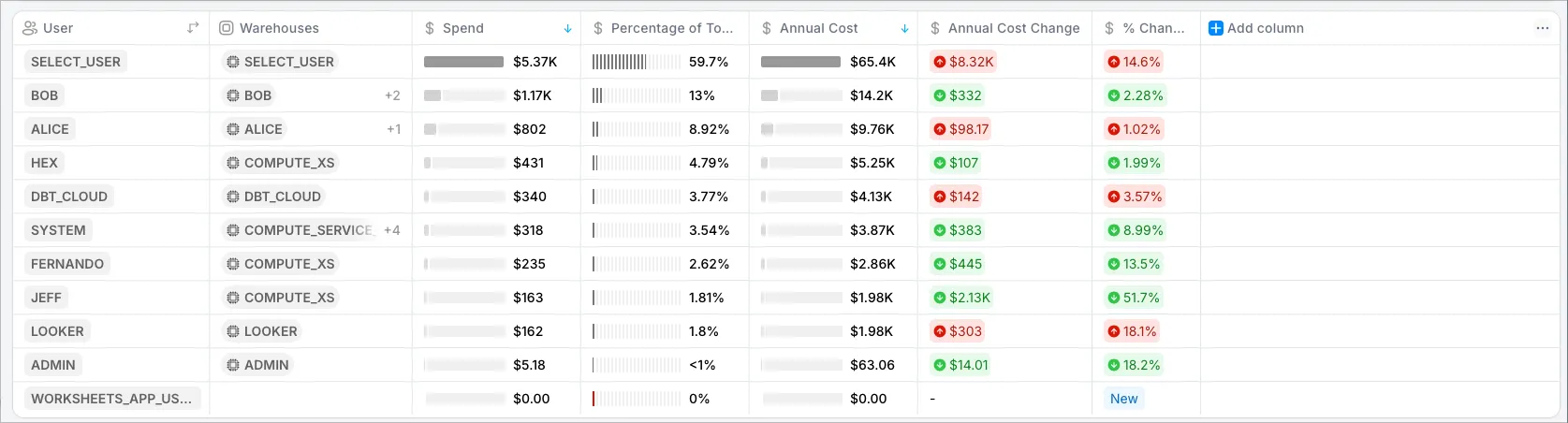Expand SYSTEM's +4 additional warehouses
The width and height of the screenshot is (1568, 423).
391,230
